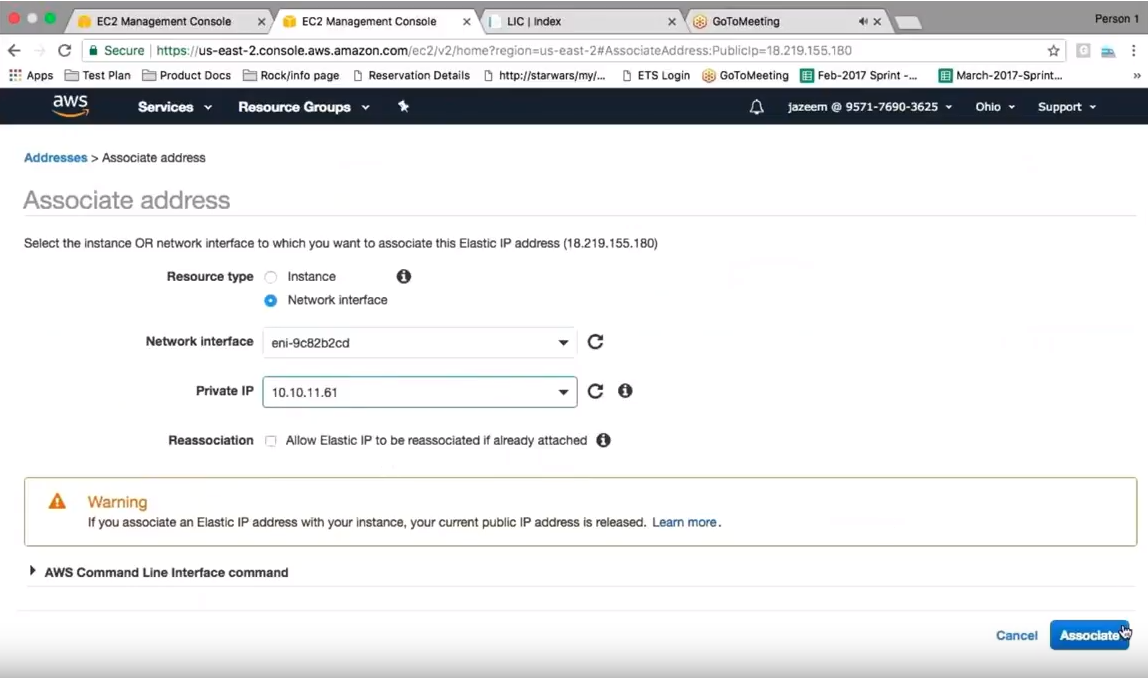Refresh the Private IP list
Screen dimensions: 1148x678
[595, 391]
